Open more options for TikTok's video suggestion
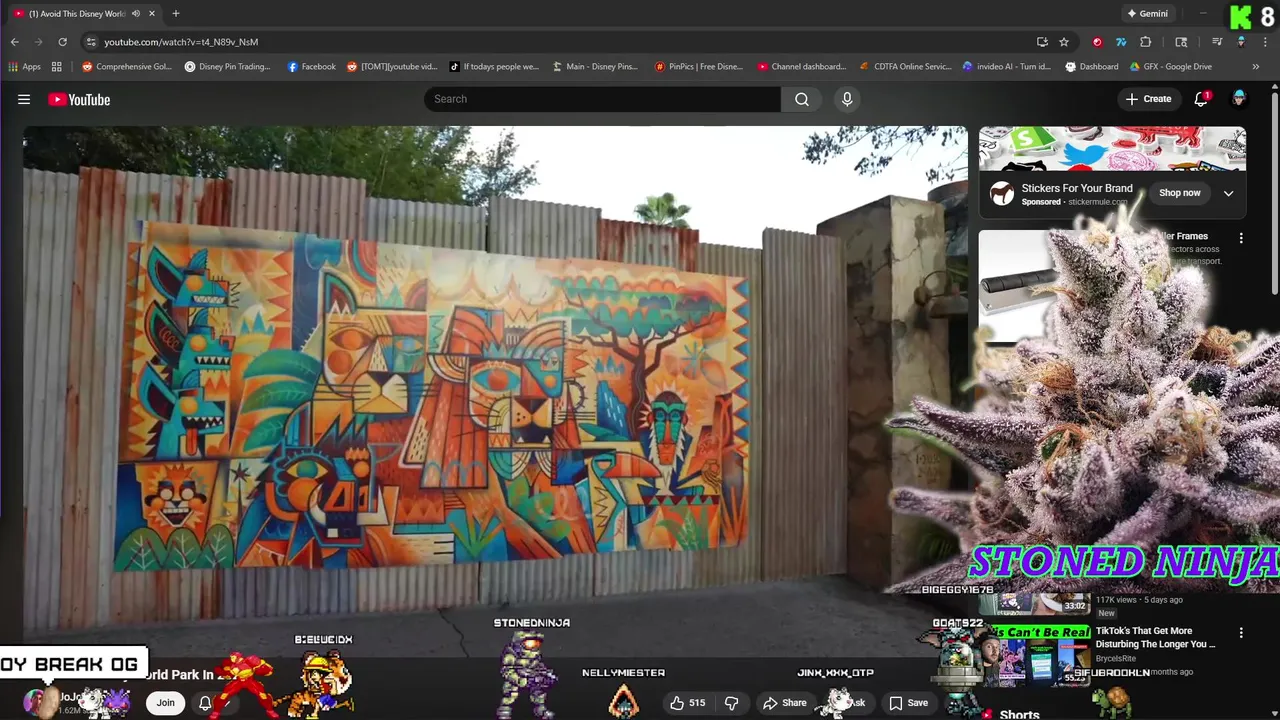 (1241, 633)
